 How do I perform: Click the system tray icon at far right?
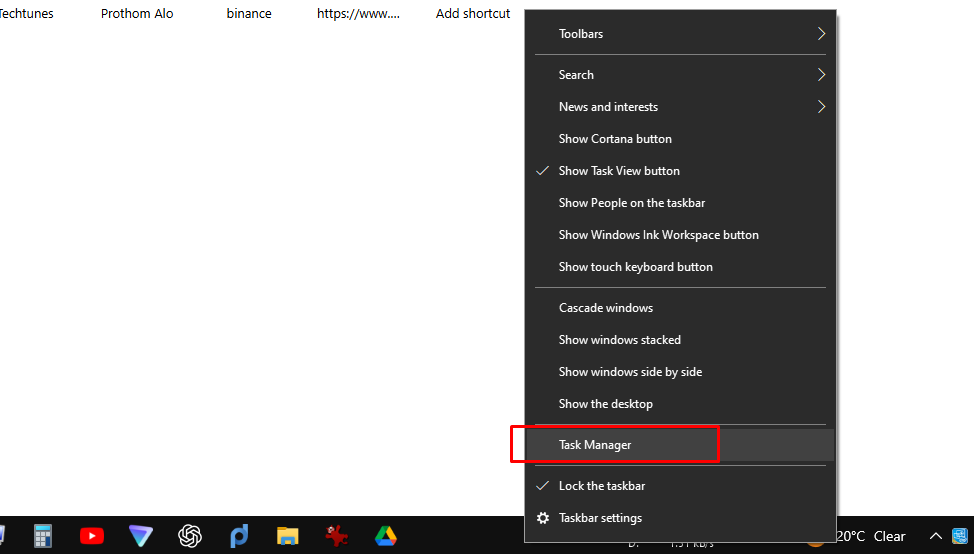[x=960, y=536]
